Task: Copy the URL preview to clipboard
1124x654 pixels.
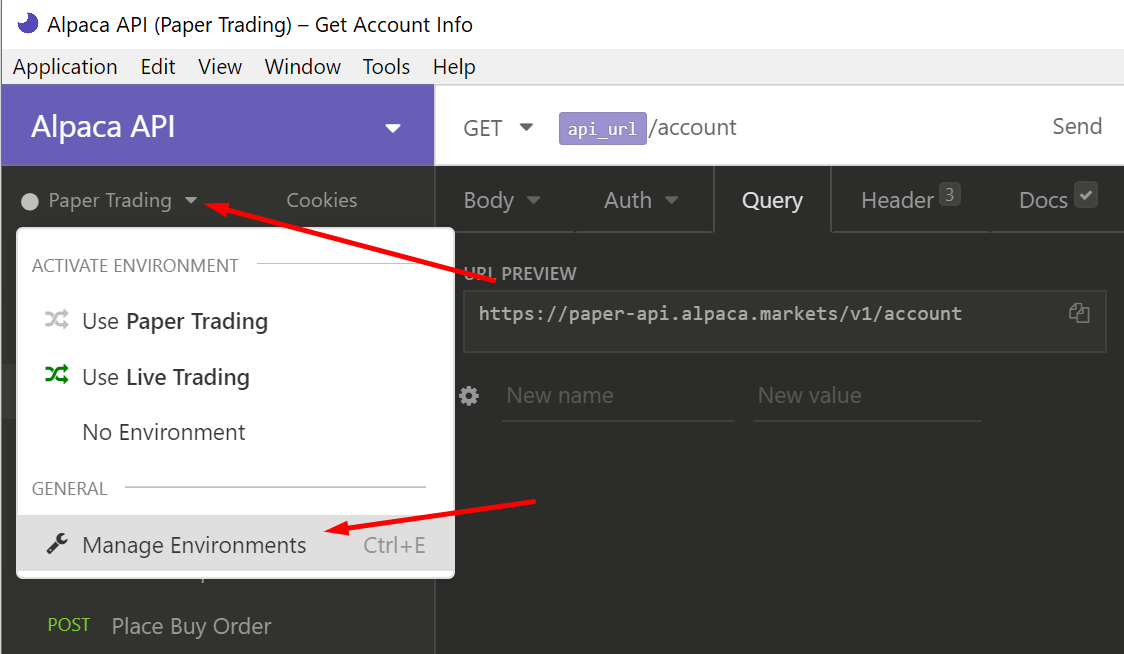Action: [x=1079, y=313]
